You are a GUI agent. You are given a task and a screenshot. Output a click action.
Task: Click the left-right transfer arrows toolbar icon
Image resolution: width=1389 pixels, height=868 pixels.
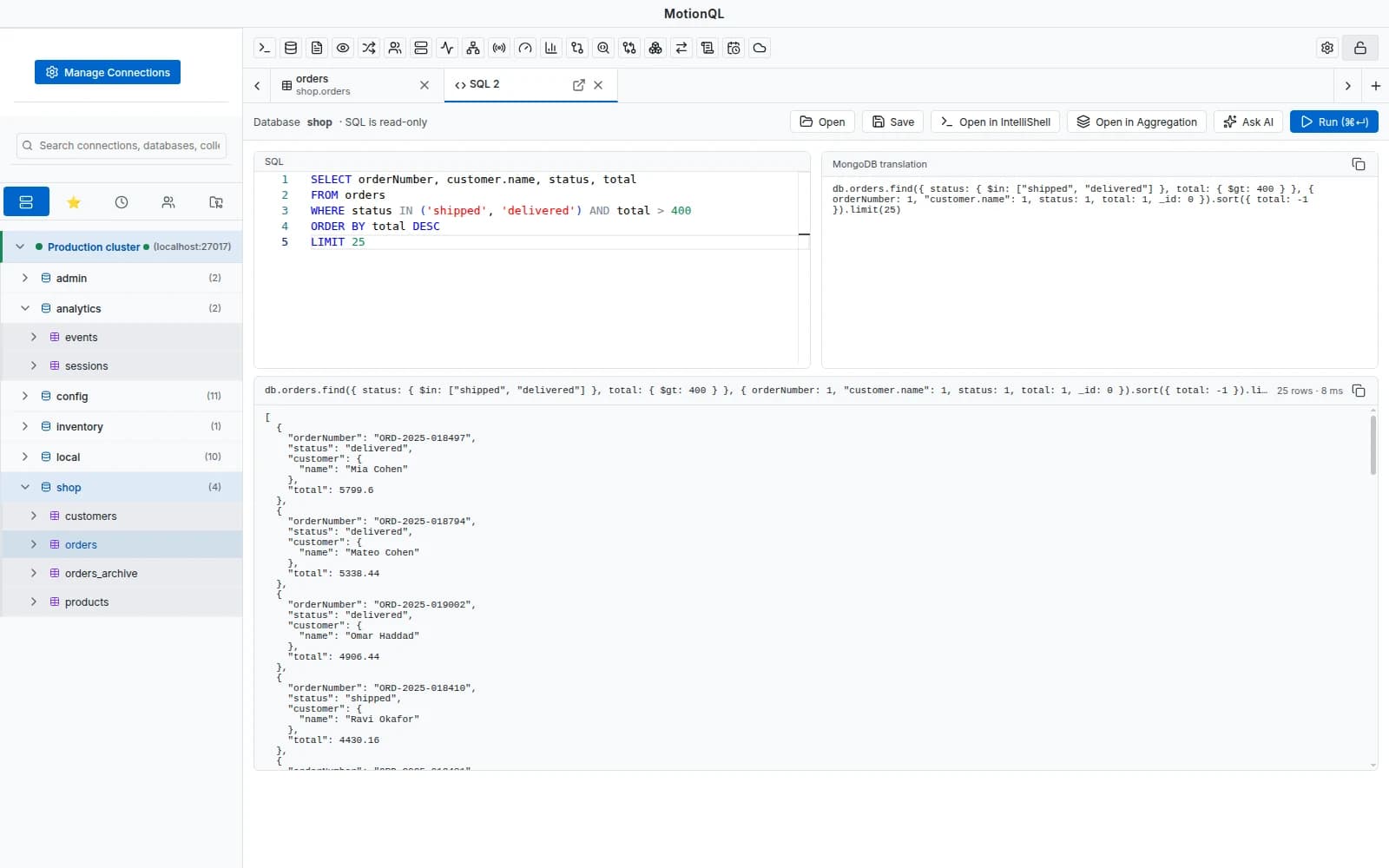[681, 48]
